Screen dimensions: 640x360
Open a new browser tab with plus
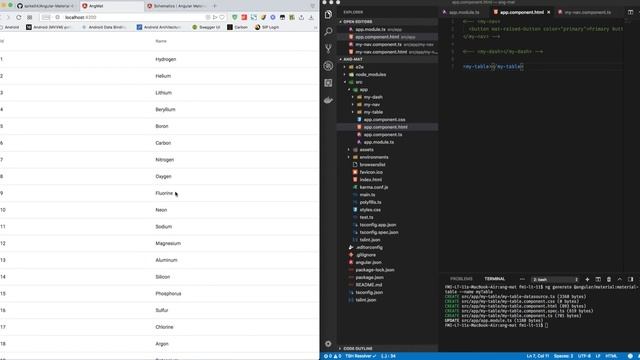[215, 6]
